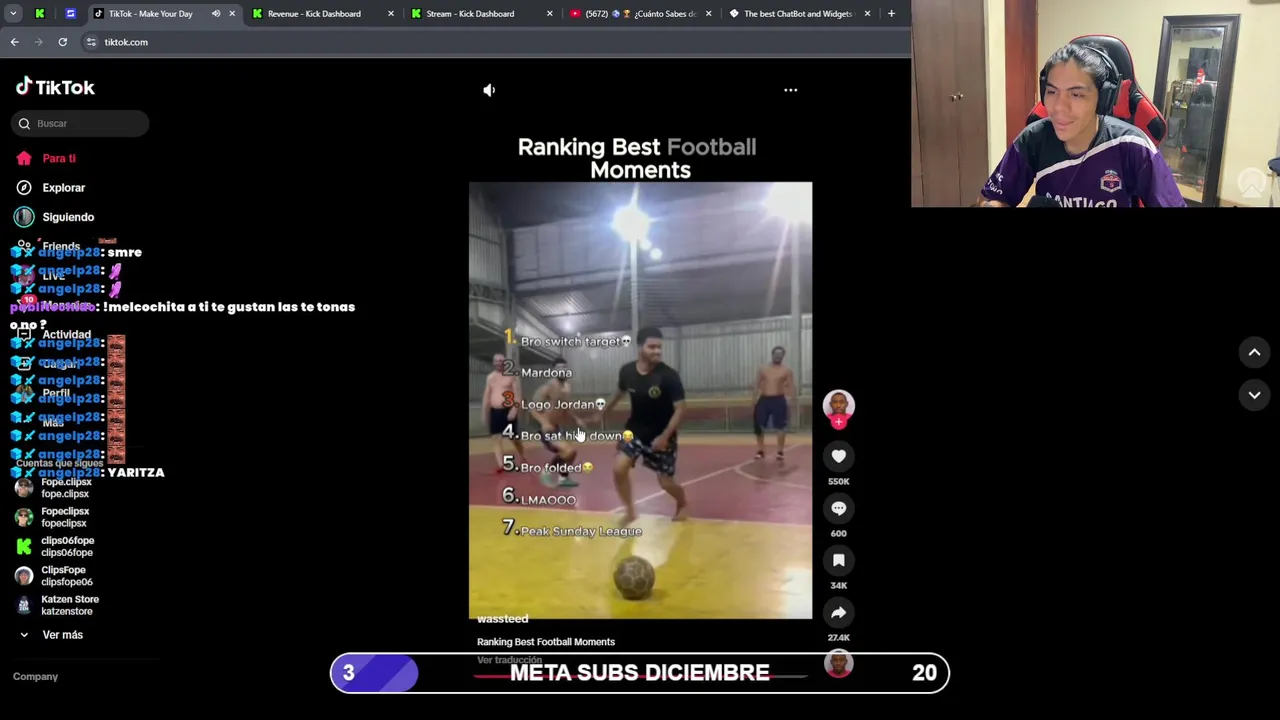
Task: Click the Buscar search field
Action: (x=81, y=123)
